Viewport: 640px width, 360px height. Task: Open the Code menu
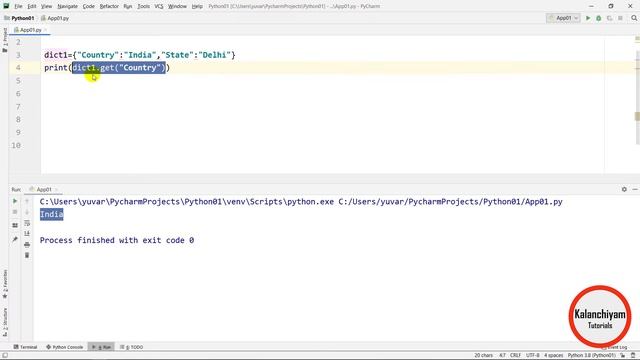[89, 6]
